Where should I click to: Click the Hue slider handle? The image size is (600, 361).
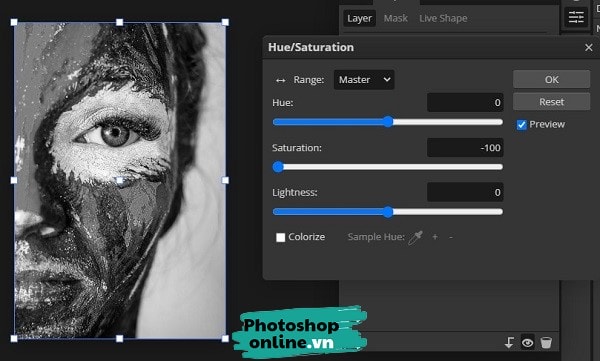coord(388,122)
